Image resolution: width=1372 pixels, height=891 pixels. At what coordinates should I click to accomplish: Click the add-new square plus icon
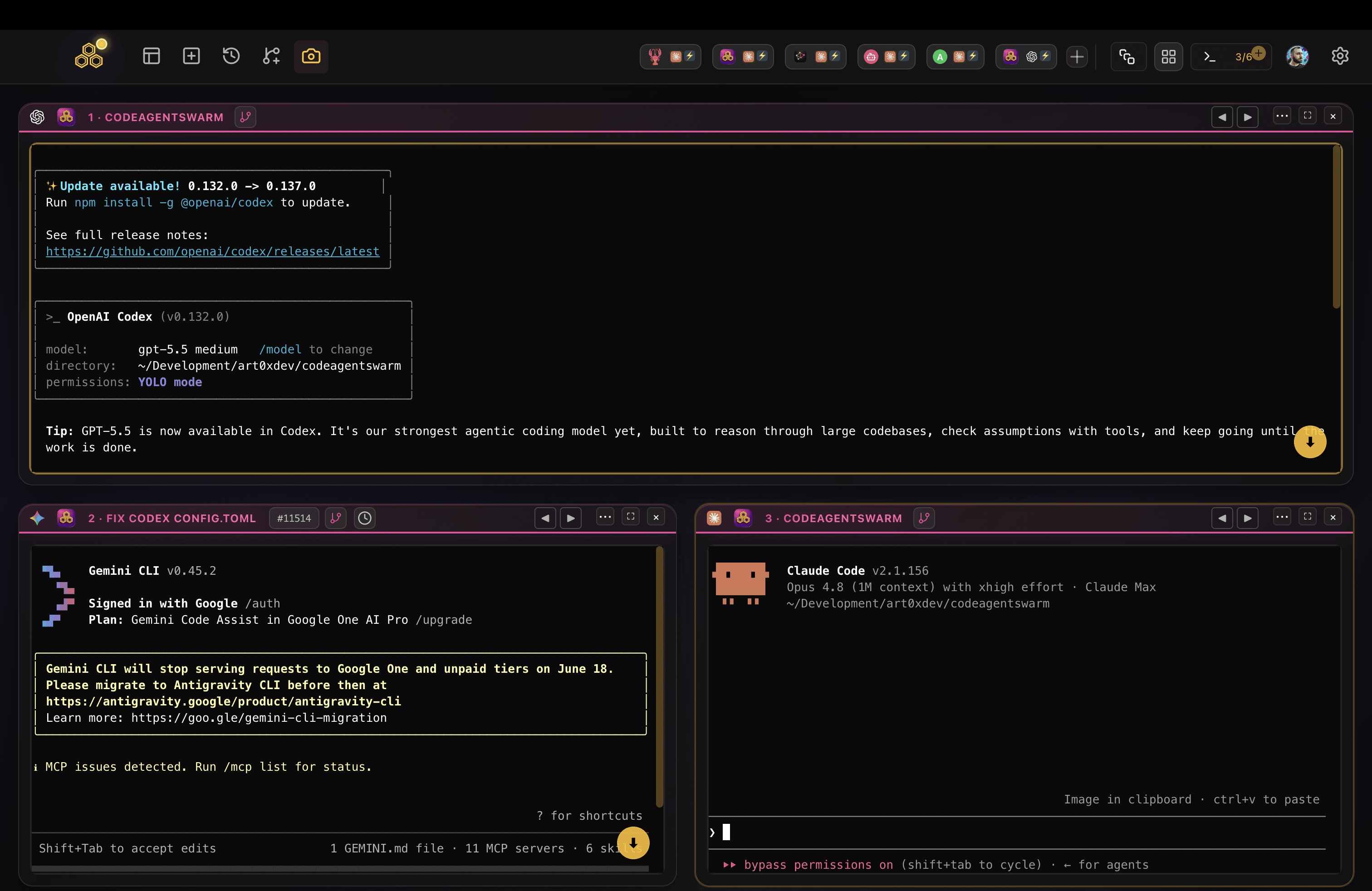[191, 56]
